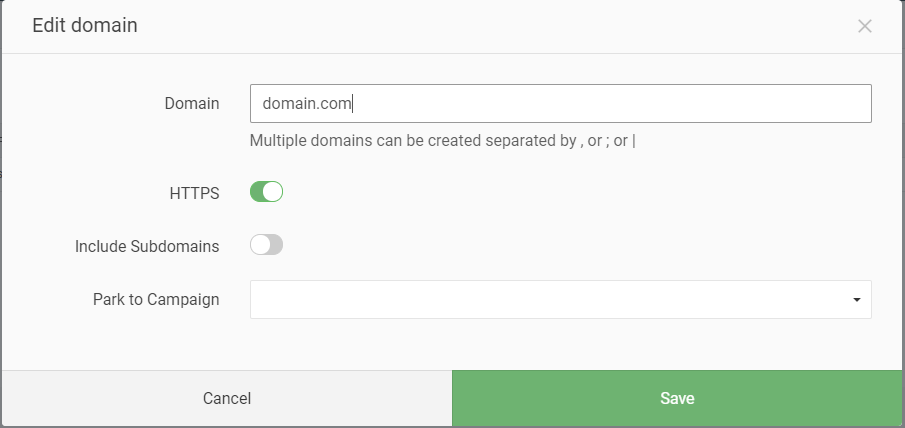Click the empty area of the campaign select box

(x=548, y=299)
